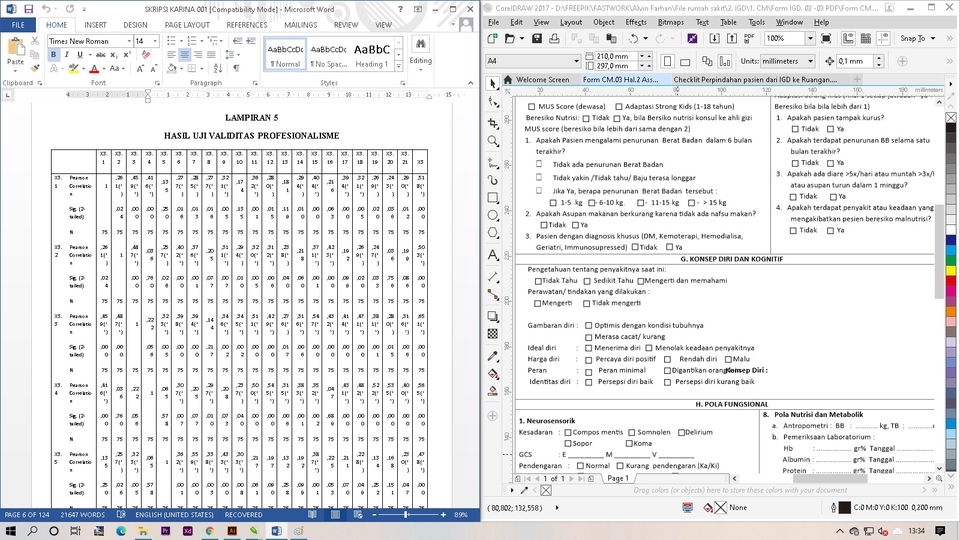Viewport: 960px width, 540px height.
Task: Create a new CorelDRAW document
Action: click(x=492, y=39)
